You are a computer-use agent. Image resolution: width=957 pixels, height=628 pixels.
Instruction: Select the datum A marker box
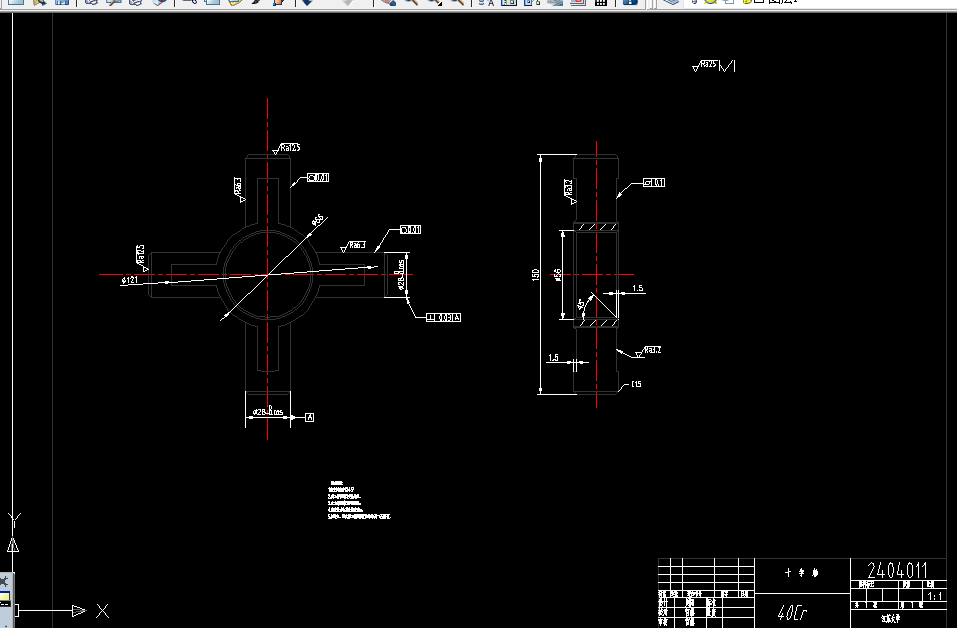[x=309, y=417]
